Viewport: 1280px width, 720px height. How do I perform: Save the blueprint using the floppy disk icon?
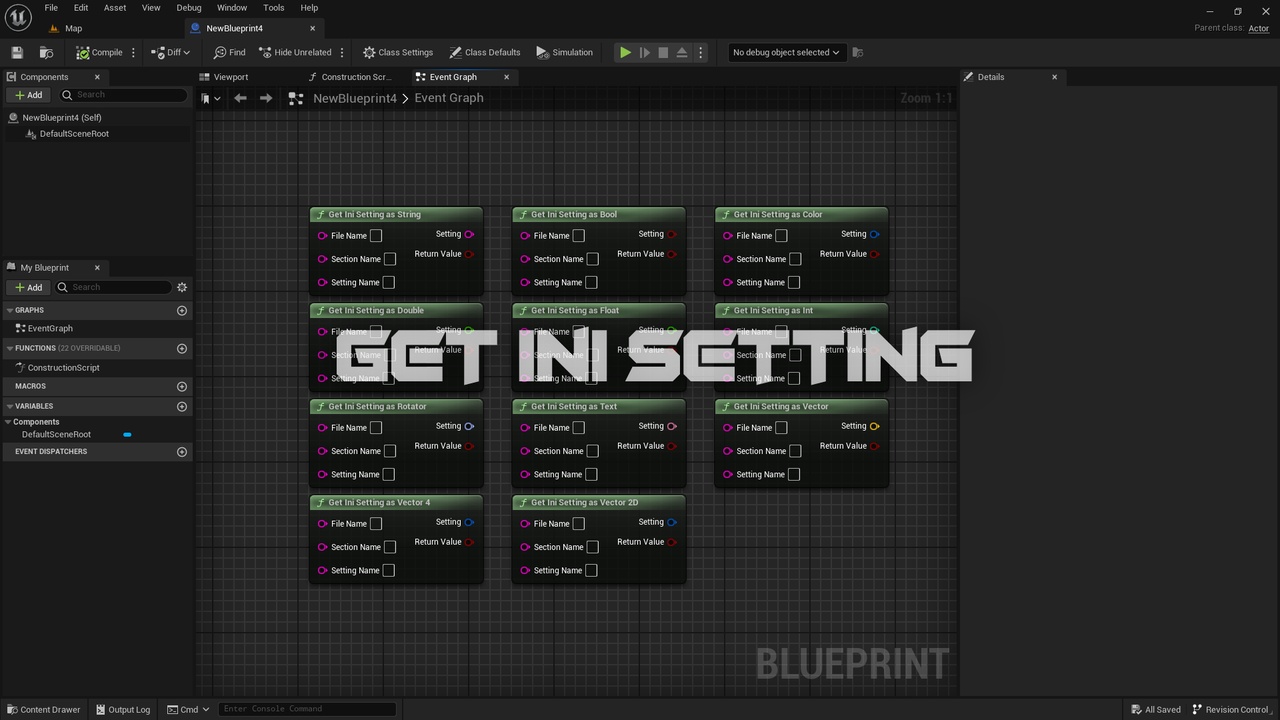coord(17,52)
